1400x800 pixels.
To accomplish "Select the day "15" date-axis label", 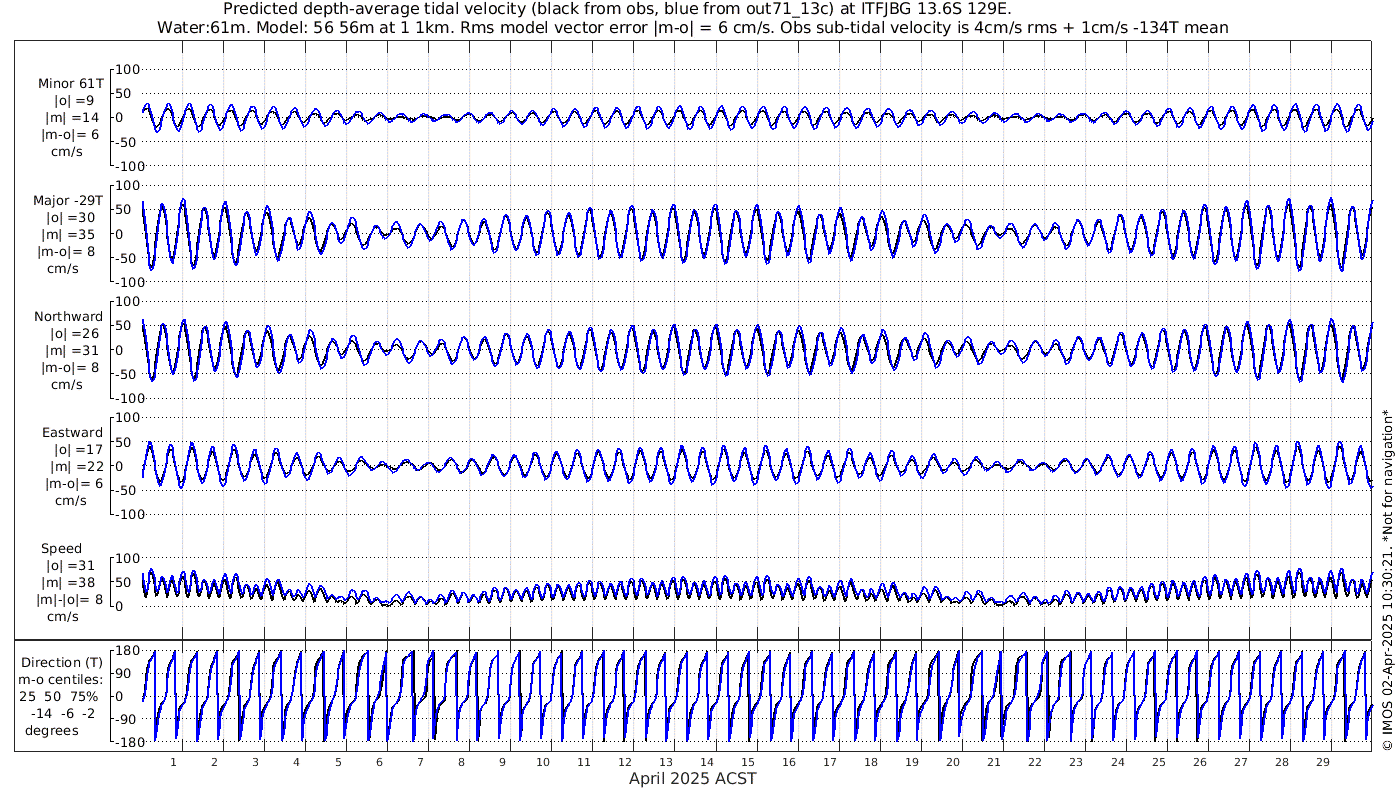I will pos(748,762).
